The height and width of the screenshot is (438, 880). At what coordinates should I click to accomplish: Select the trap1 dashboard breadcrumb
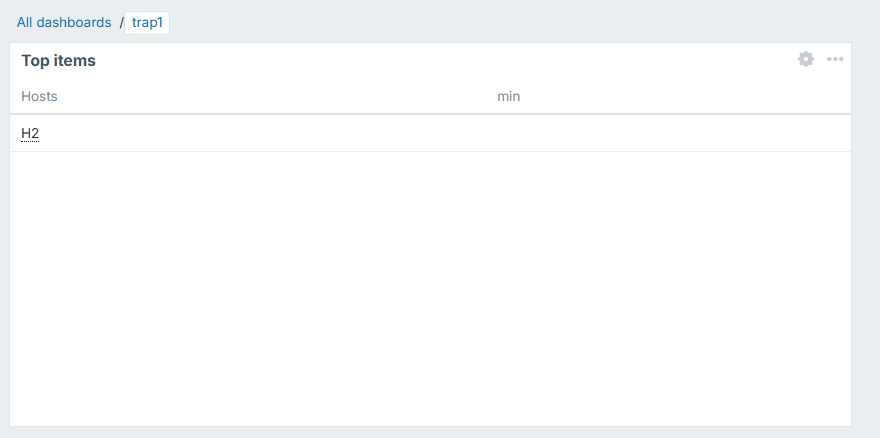[147, 22]
